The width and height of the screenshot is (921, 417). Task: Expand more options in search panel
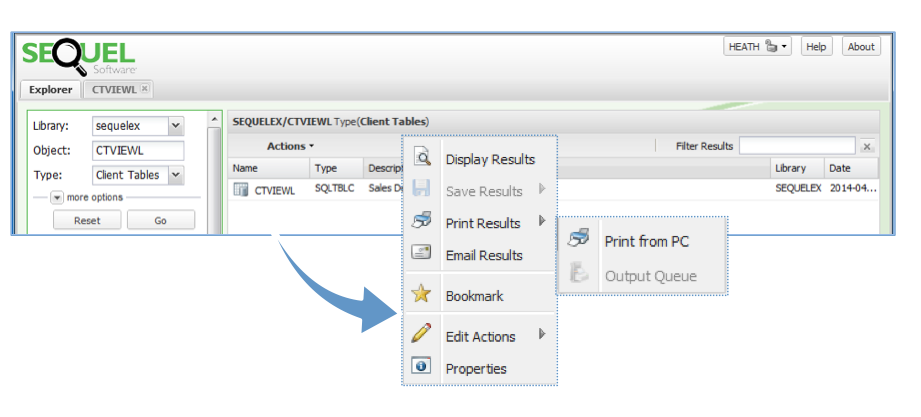pos(57,197)
